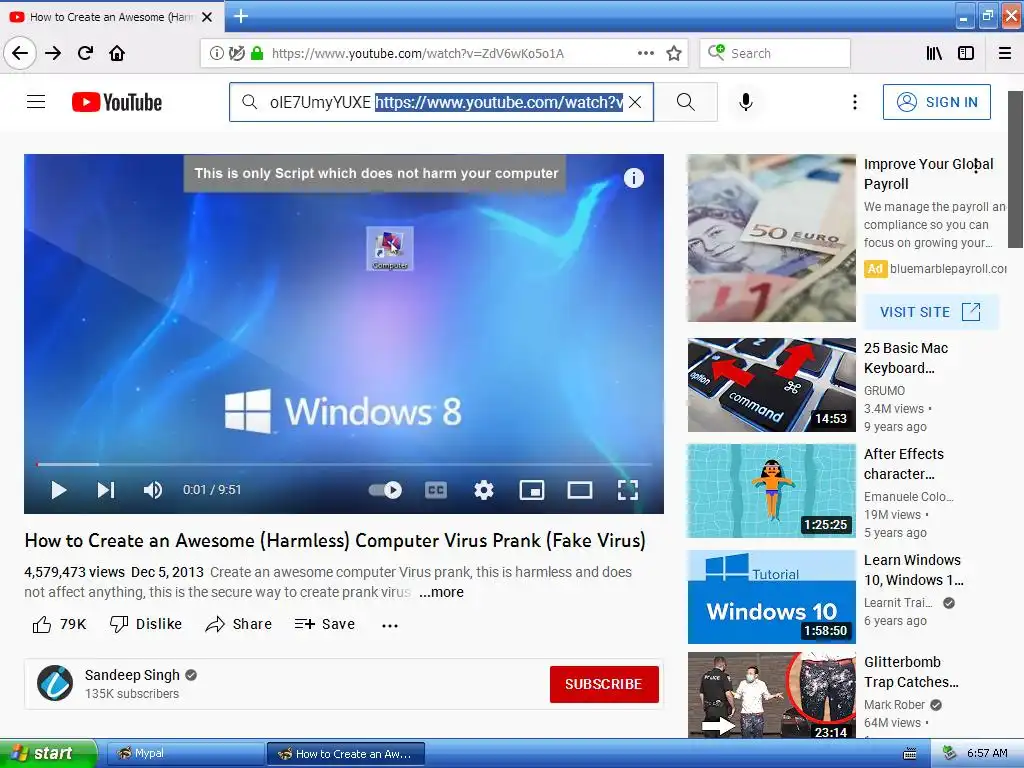This screenshot has width=1024, height=768.
Task: Open the After Effects character video title
Action: click(904, 464)
